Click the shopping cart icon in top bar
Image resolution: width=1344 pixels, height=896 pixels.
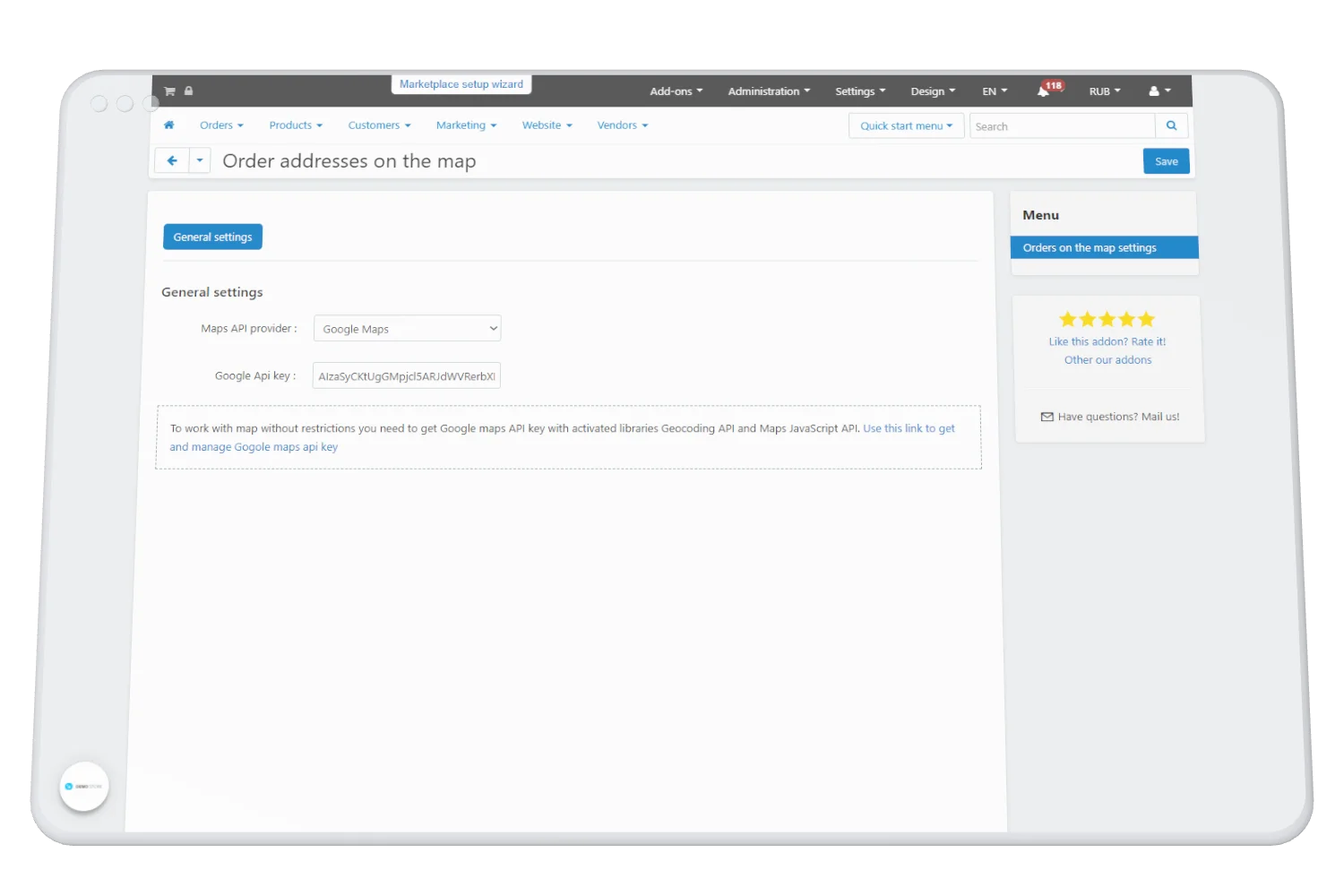tap(169, 90)
